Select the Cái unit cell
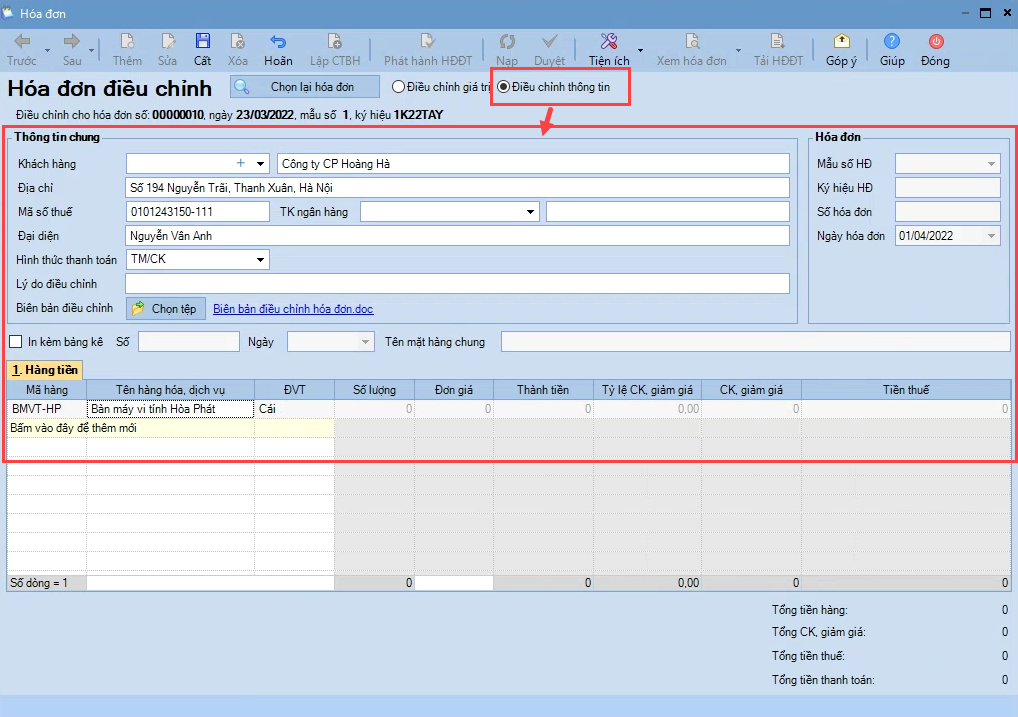Screen dimensions: 1018x717 (x=295, y=409)
